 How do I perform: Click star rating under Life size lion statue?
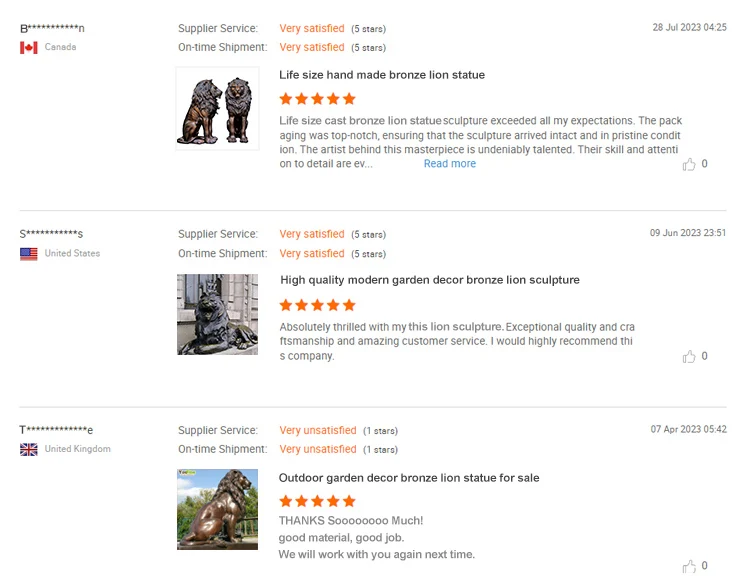(x=318, y=99)
